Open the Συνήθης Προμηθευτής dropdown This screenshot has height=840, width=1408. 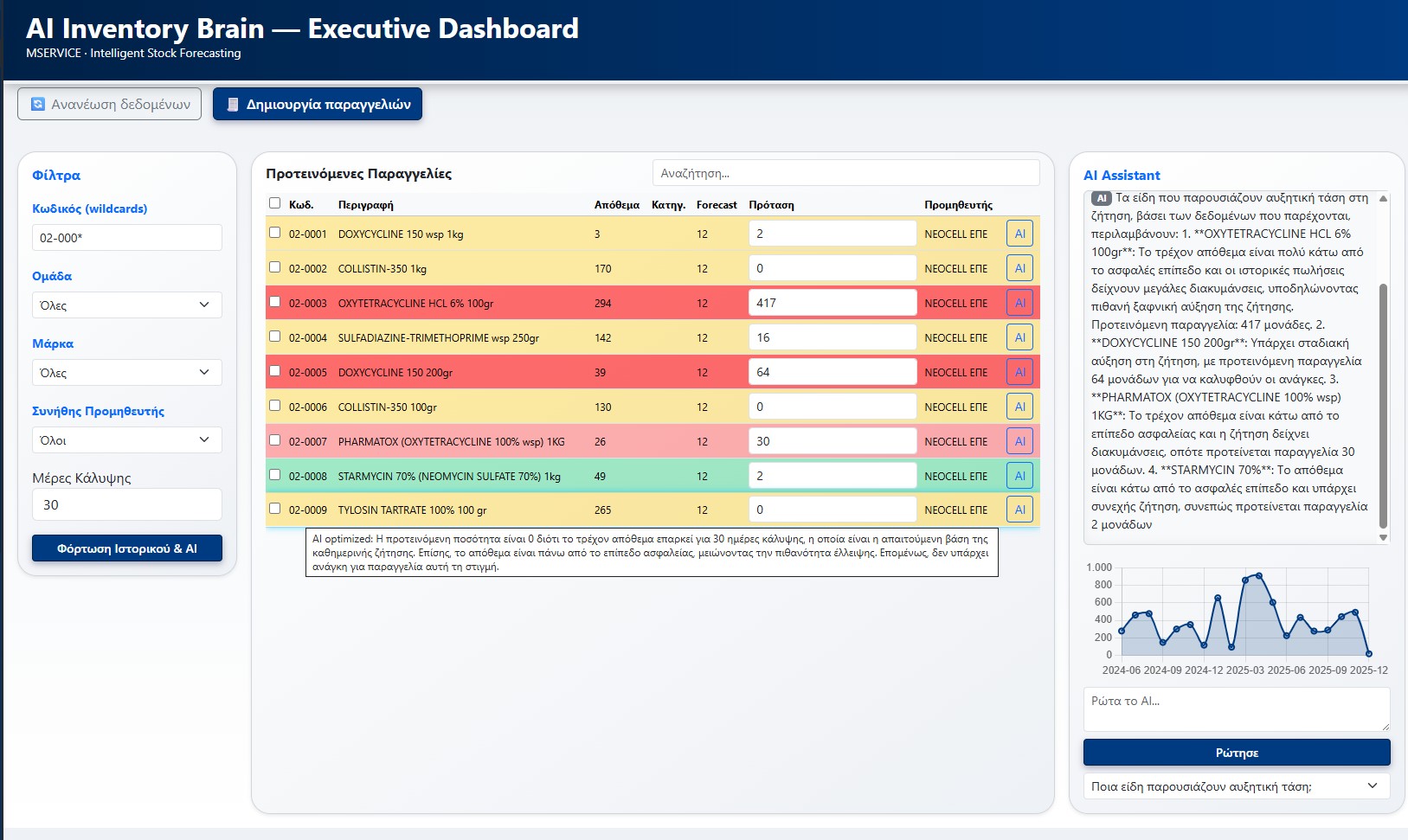(126, 440)
